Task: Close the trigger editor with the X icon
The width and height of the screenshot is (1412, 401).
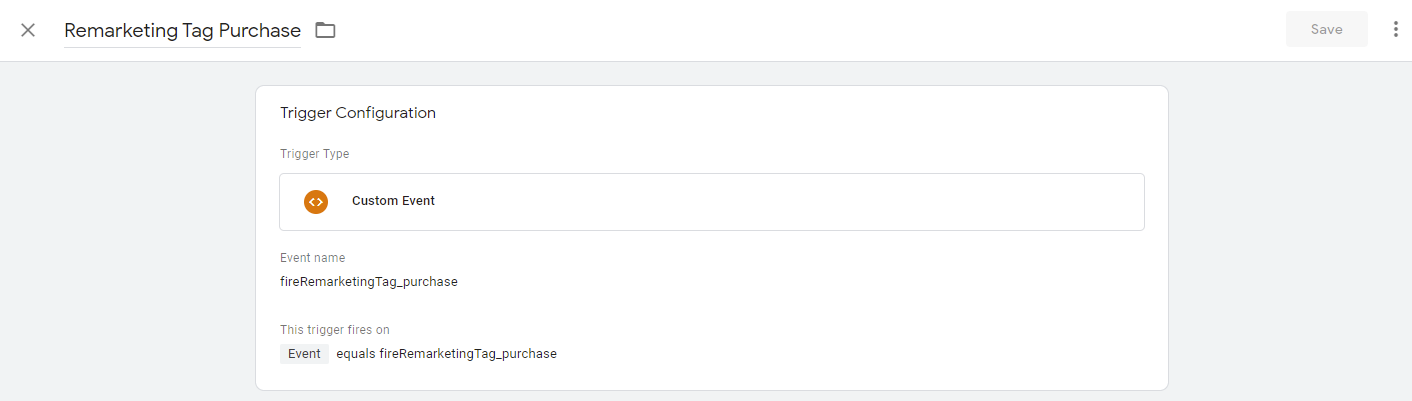Action: 28,30
